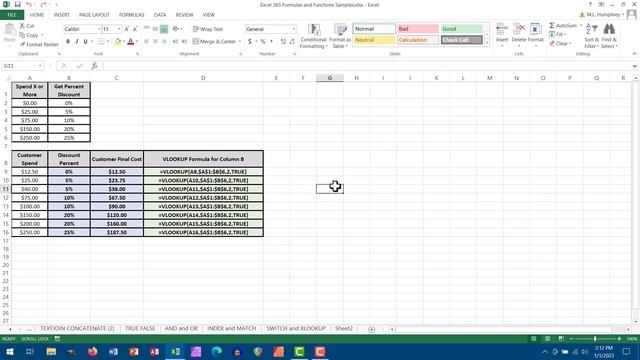Click Decrease Indent icon
The width and height of the screenshot is (640, 360).
tap(175, 41)
